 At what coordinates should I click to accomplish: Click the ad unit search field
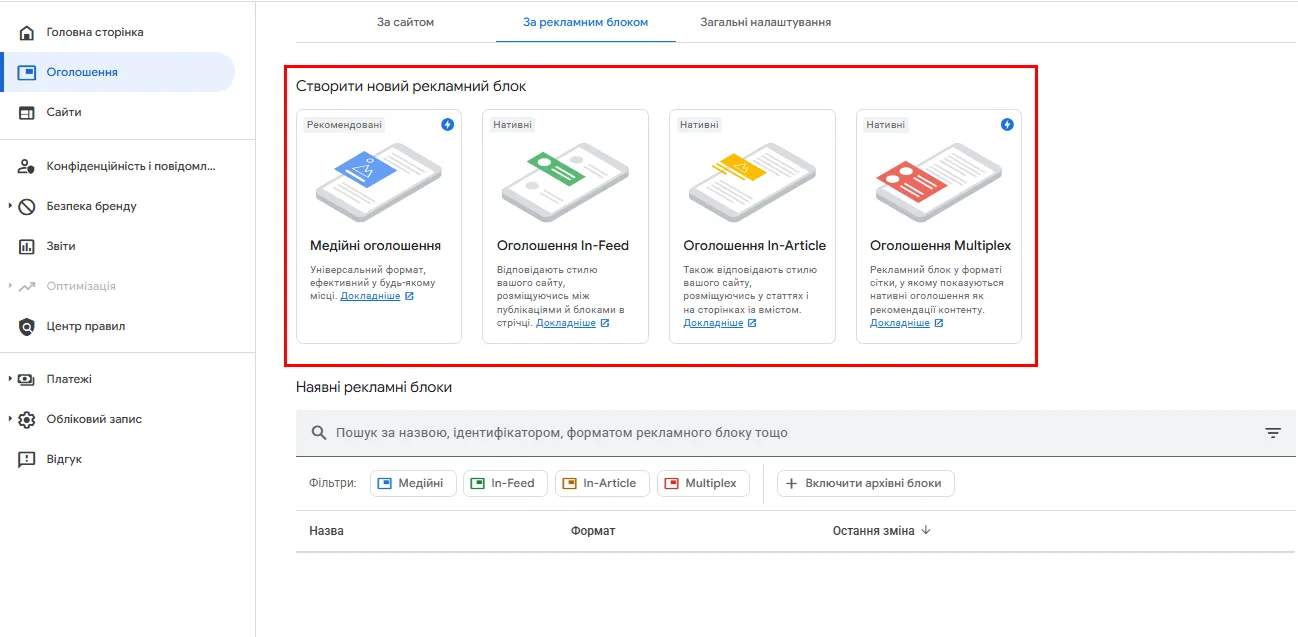click(x=780, y=433)
